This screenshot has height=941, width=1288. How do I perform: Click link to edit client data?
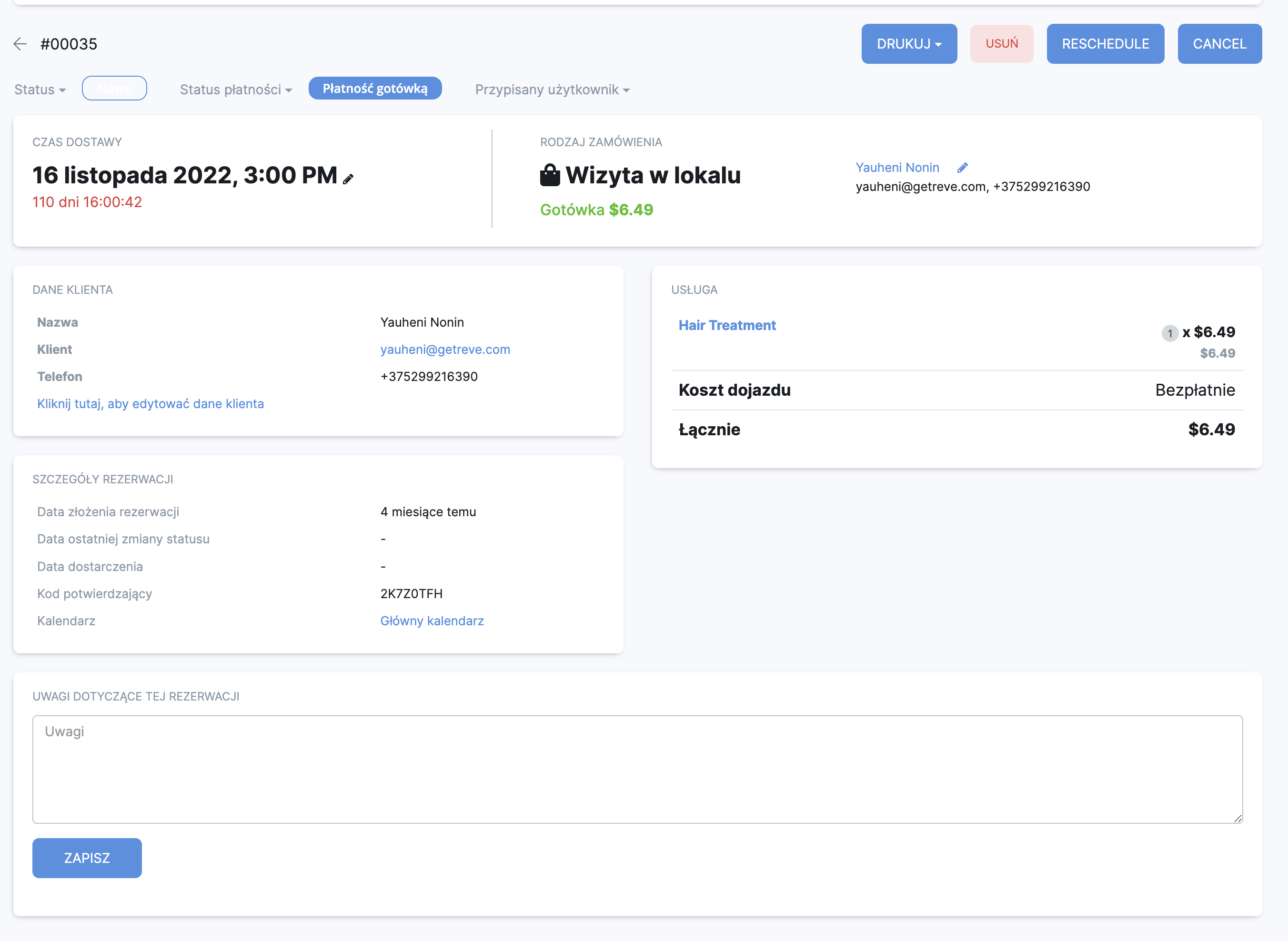(x=151, y=403)
